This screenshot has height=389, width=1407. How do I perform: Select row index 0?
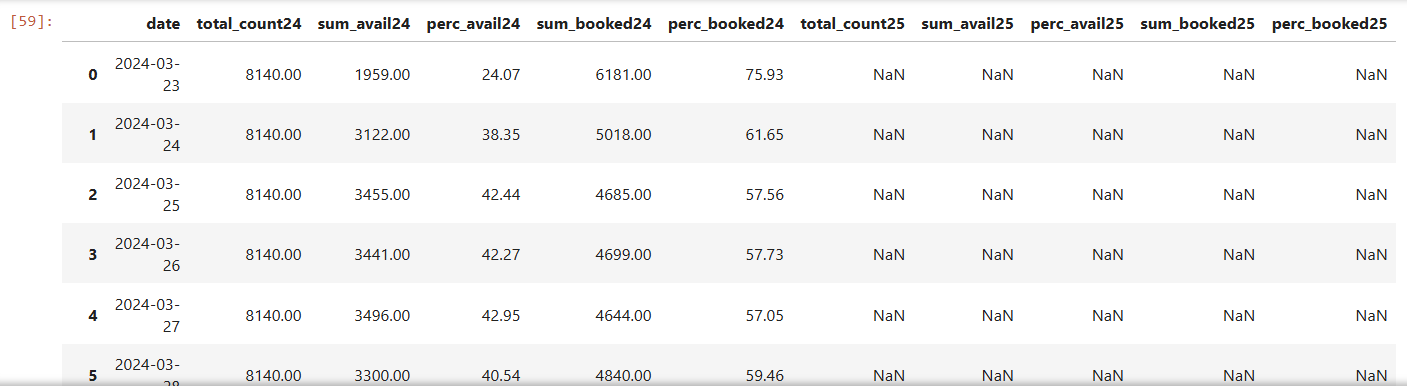coord(93,75)
